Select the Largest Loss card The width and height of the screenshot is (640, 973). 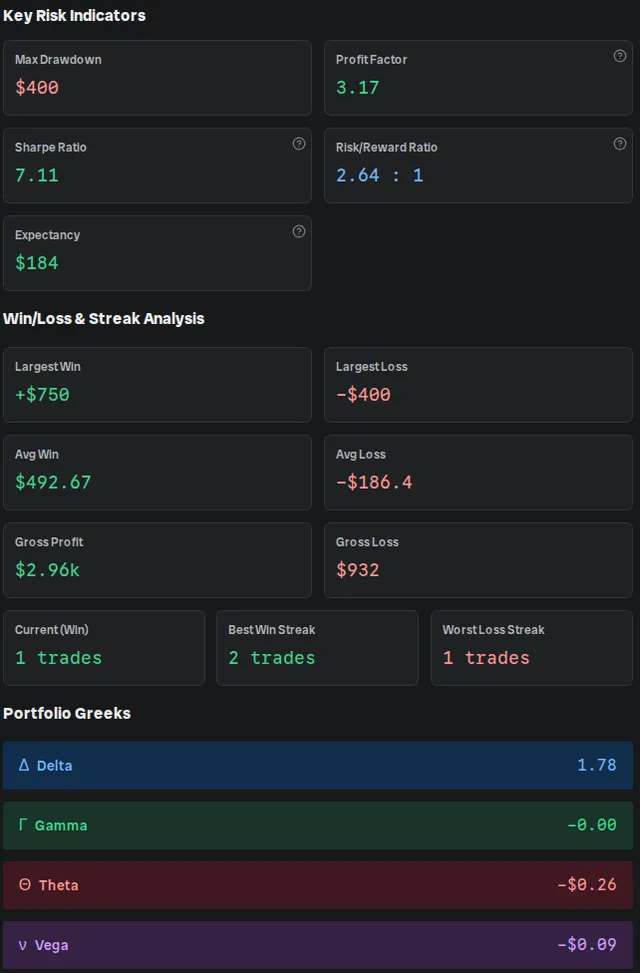tap(478, 385)
